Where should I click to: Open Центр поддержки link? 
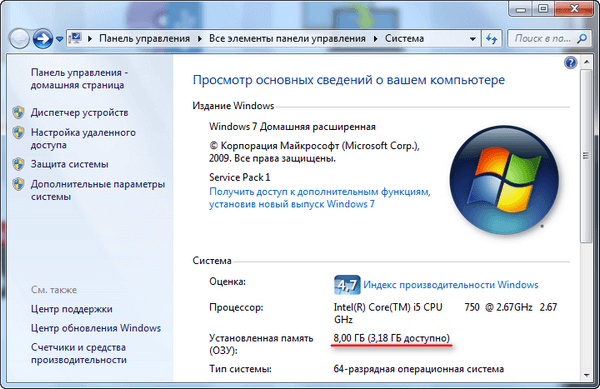tap(72, 309)
